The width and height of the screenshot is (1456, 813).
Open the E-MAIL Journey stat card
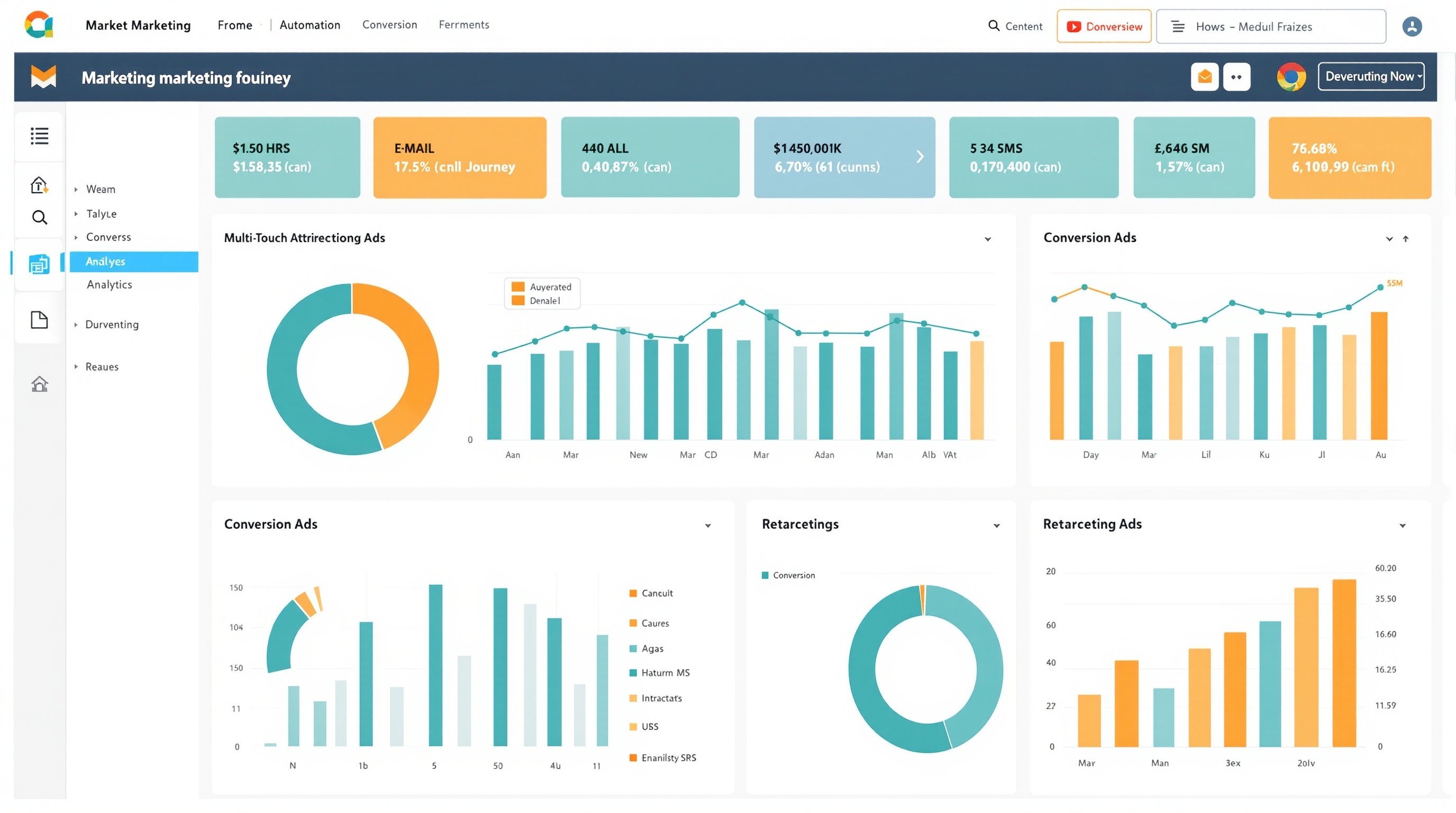pyautogui.click(x=460, y=157)
